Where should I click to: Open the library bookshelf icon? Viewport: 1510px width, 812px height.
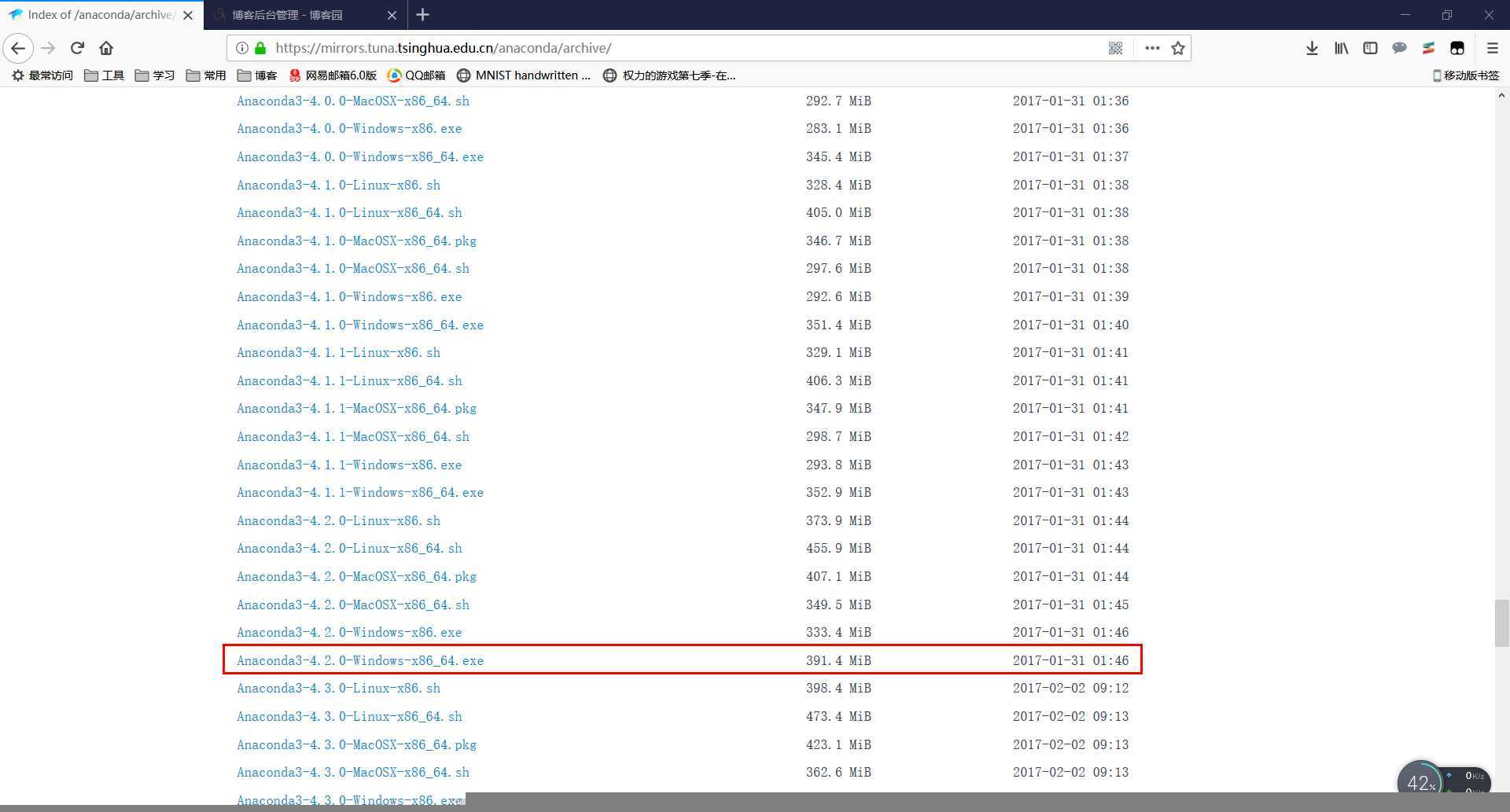(x=1341, y=48)
